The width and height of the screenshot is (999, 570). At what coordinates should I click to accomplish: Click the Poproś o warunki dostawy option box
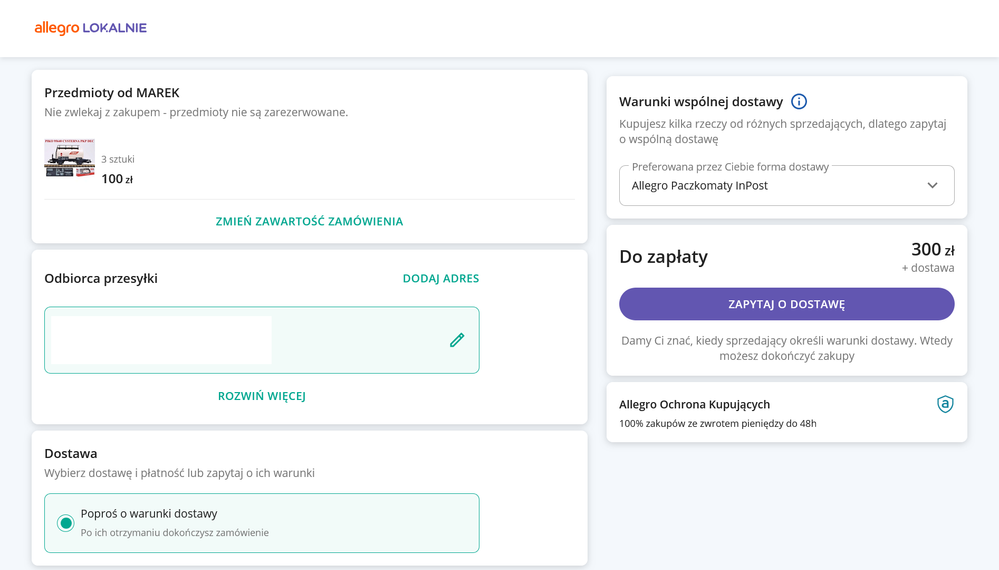[x=262, y=523]
